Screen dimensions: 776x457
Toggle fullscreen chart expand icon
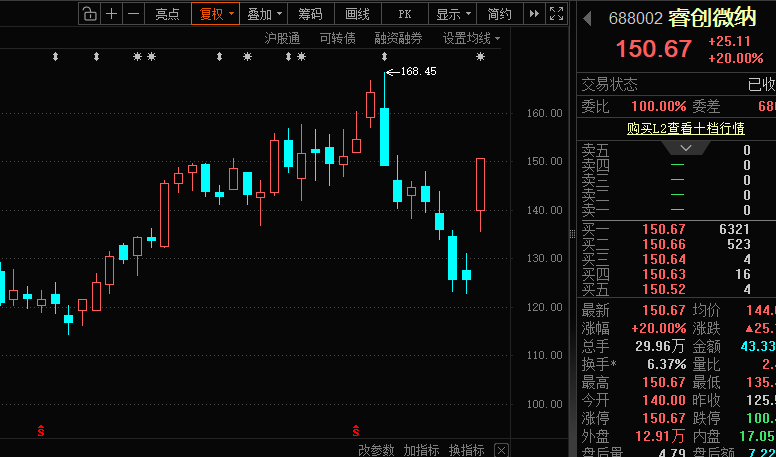tap(557, 14)
